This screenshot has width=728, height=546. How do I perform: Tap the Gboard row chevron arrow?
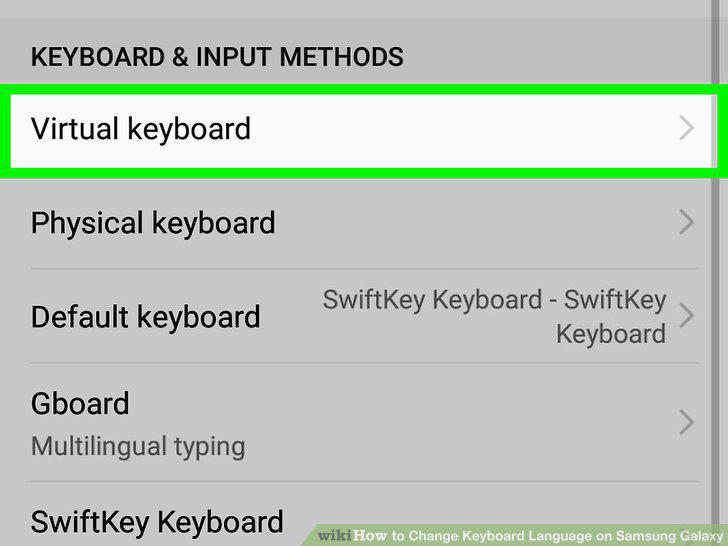pyautogui.click(x=686, y=422)
